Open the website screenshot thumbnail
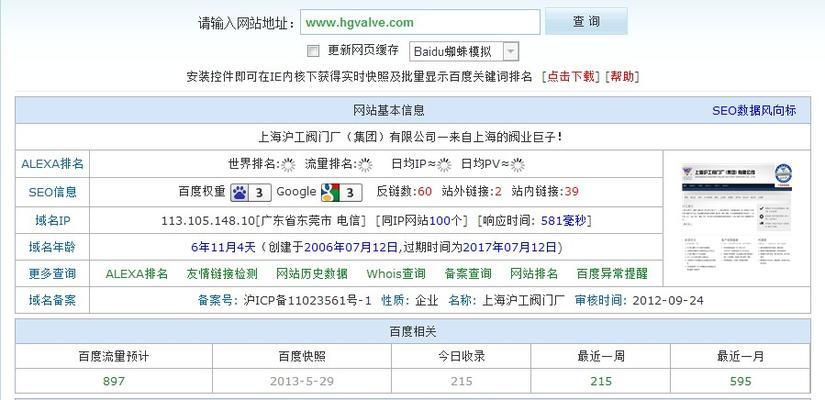Screen dimensions: 825x400 [737, 217]
